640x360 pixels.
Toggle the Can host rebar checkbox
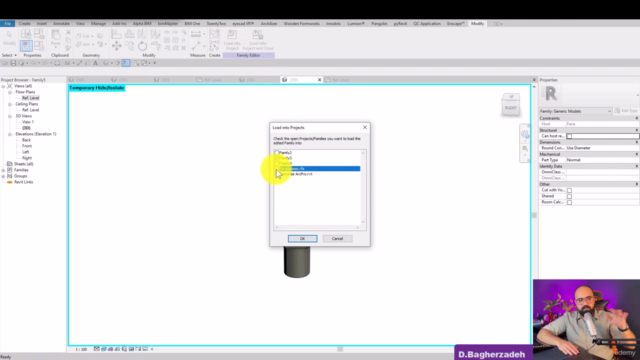pos(569,136)
